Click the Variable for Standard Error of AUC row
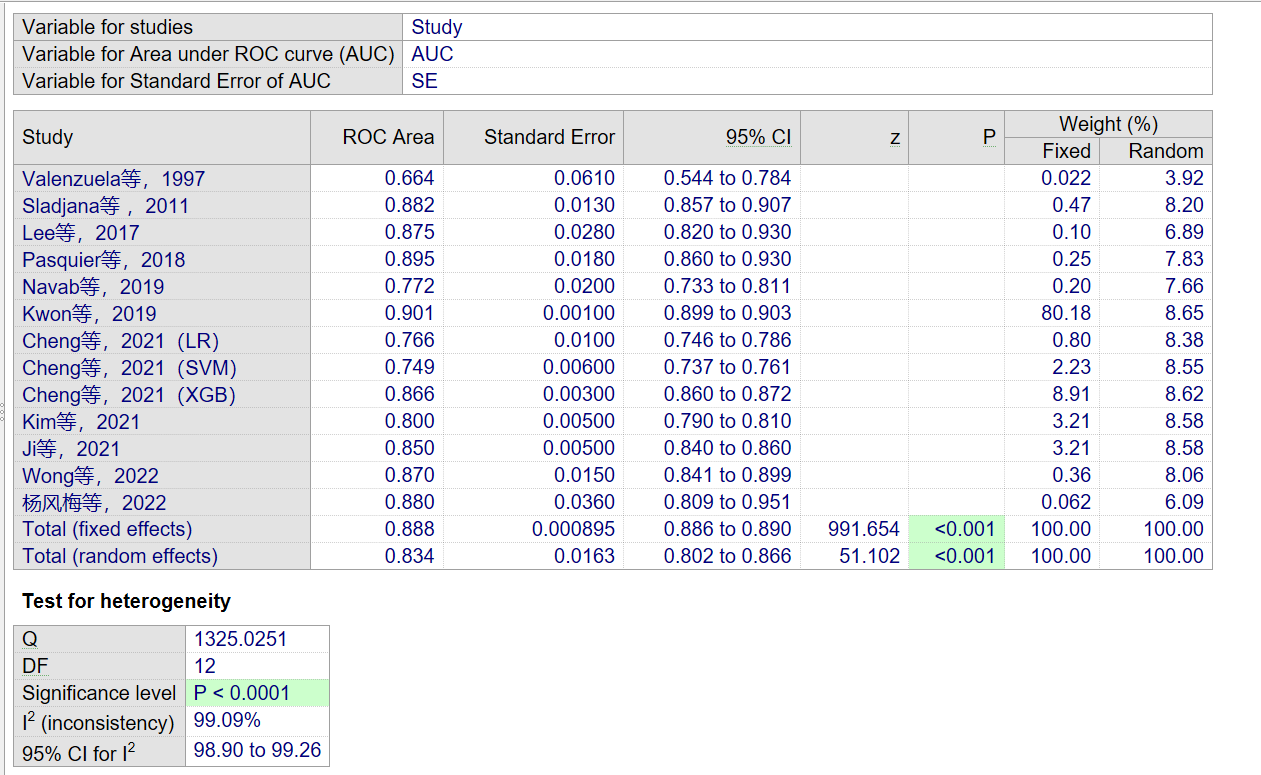Screen dimensions: 1261x775 pyautogui.click(x=176, y=81)
